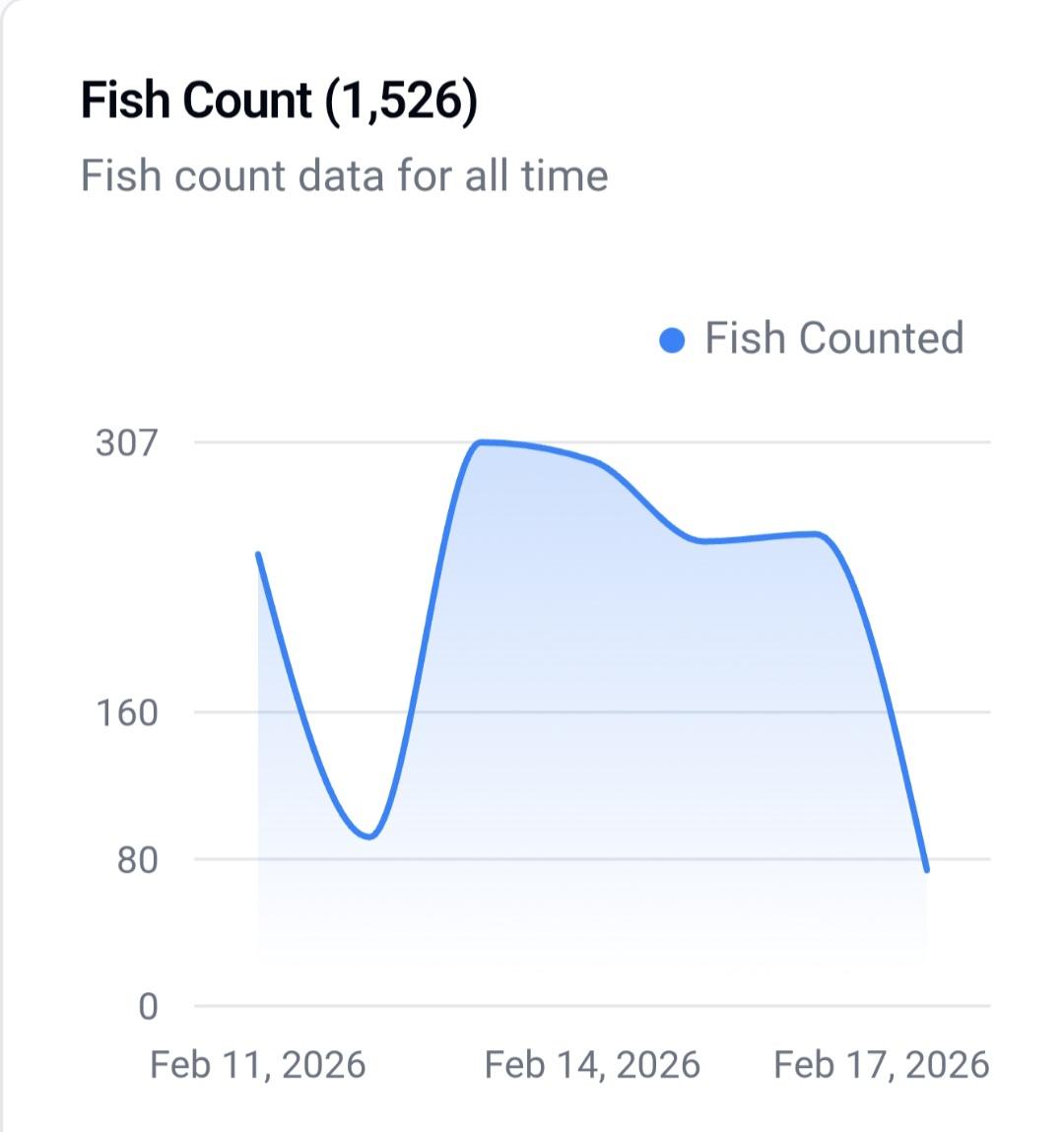Click the 307 y-axis label
The width and height of the screenshot is (1064, 1132).
[126, 442]
